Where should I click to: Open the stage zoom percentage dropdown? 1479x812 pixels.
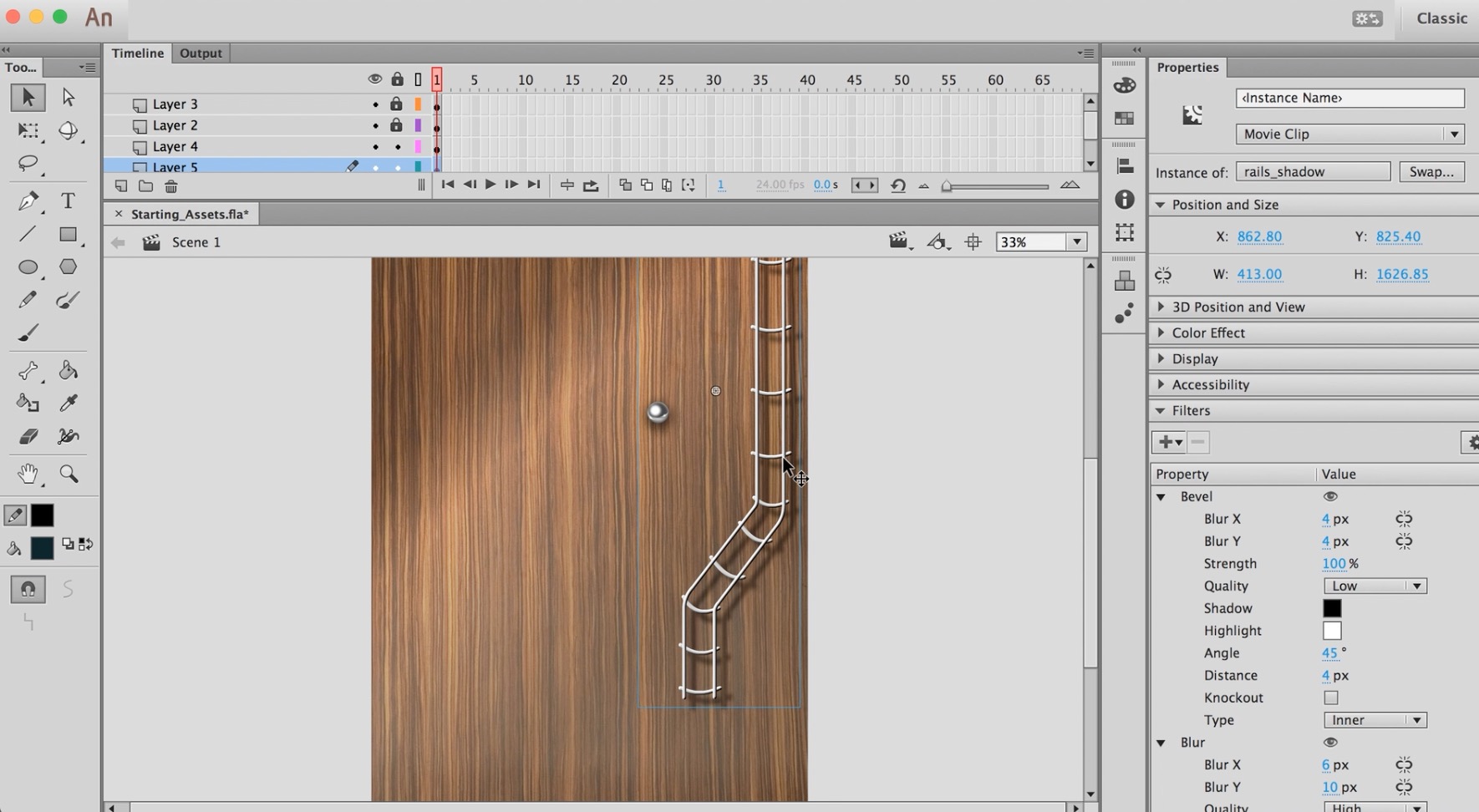(x=1077, y=242)
